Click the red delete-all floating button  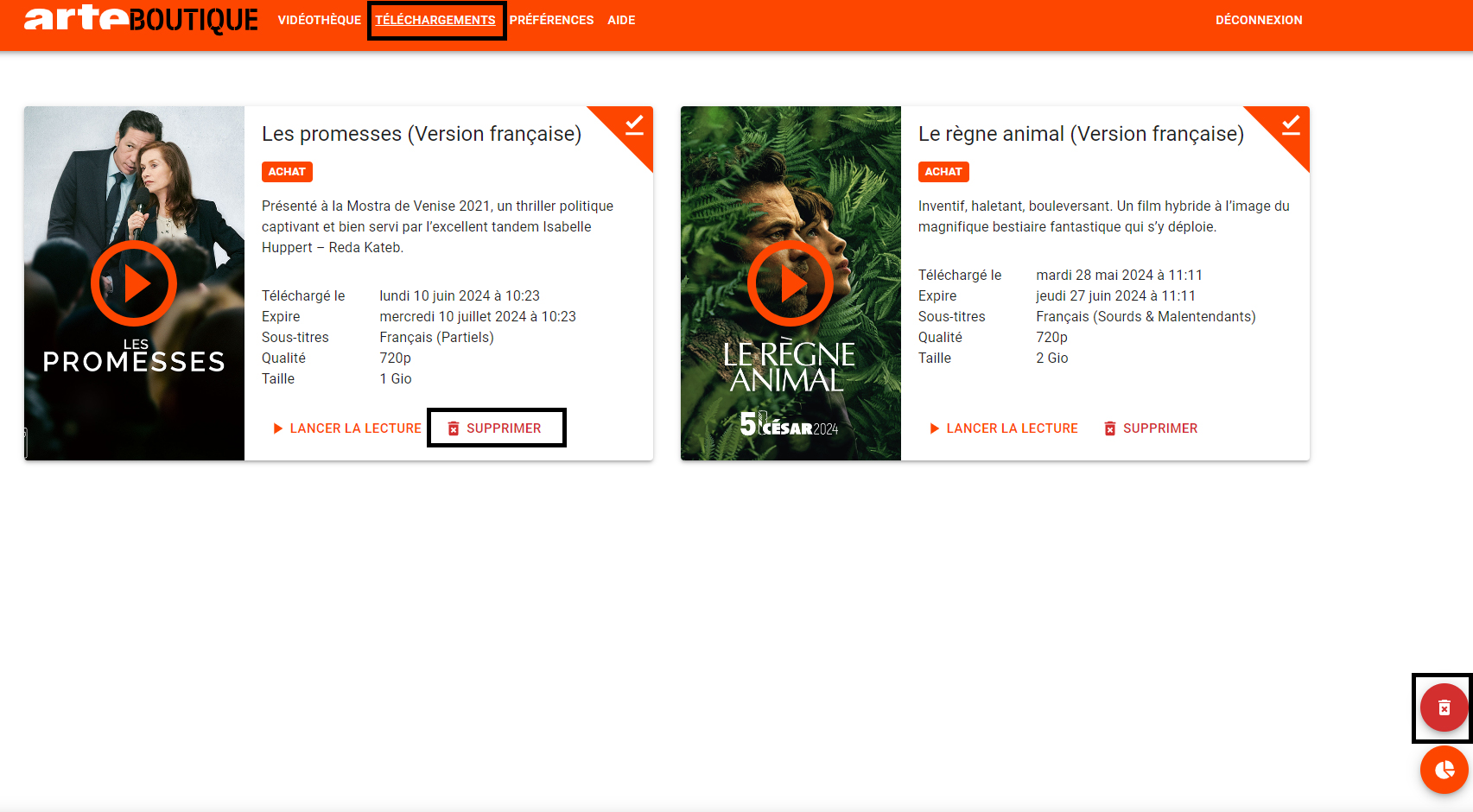pyautogui.click(x=1444, y=708)
